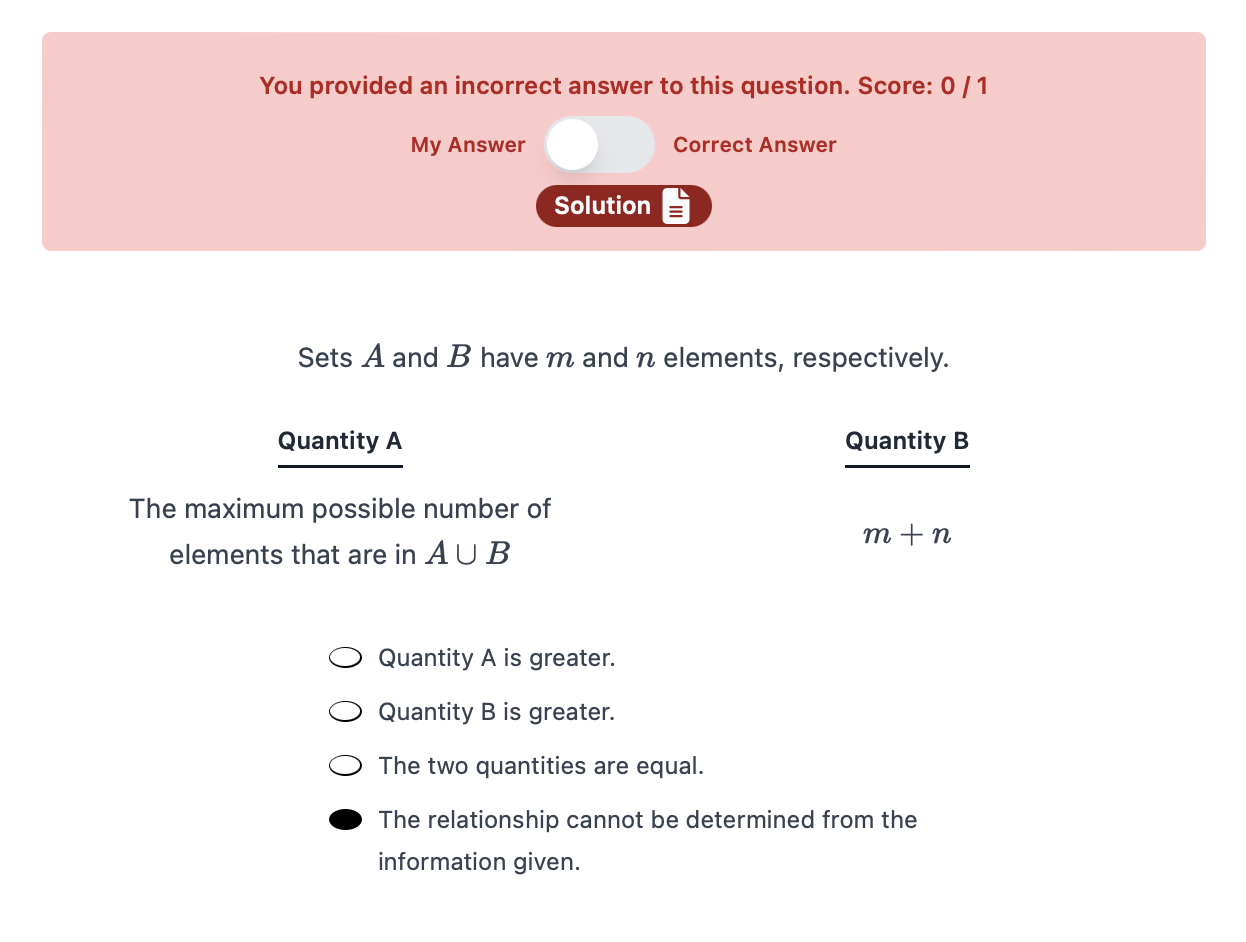Viewport: 1246px width, 942px height.
Task: Click the A ∪ B math expression
Action: pos(467,555)
